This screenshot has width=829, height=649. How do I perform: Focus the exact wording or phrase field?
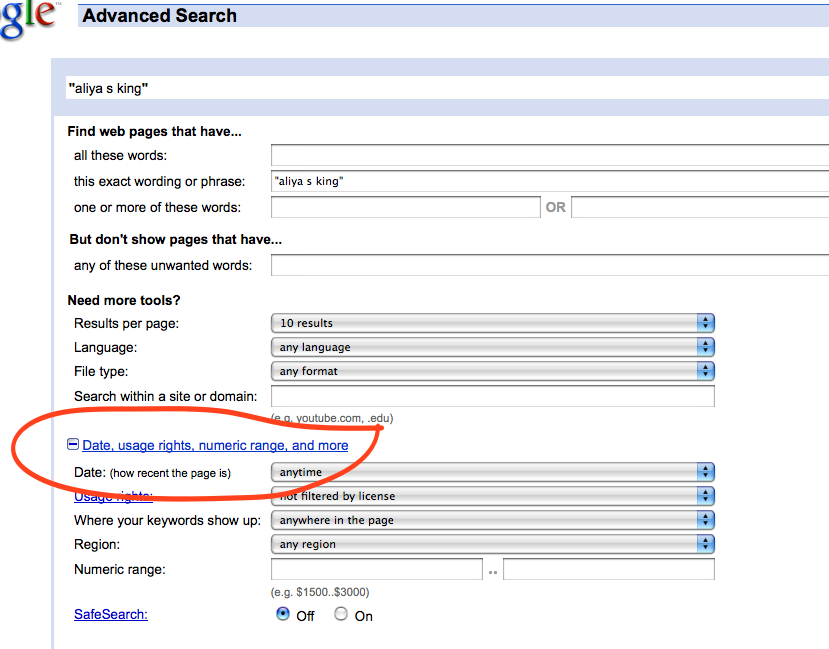(549, 181)
